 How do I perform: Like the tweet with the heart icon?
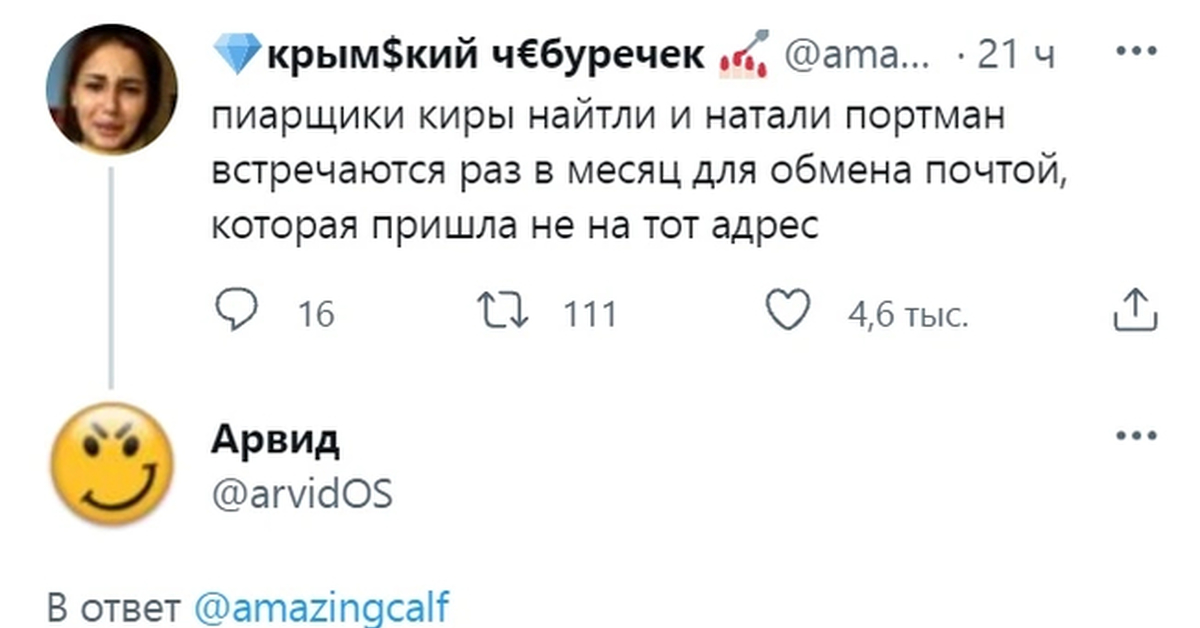(x=788, y=312)
